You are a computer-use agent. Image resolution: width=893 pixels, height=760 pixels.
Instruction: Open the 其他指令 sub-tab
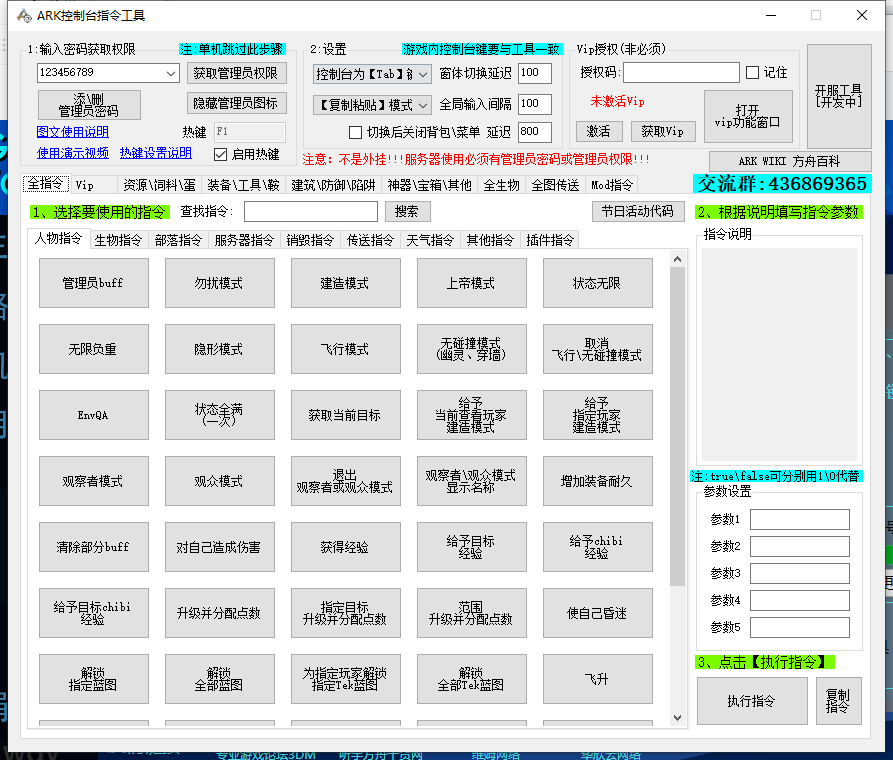(x=490, y=240)
